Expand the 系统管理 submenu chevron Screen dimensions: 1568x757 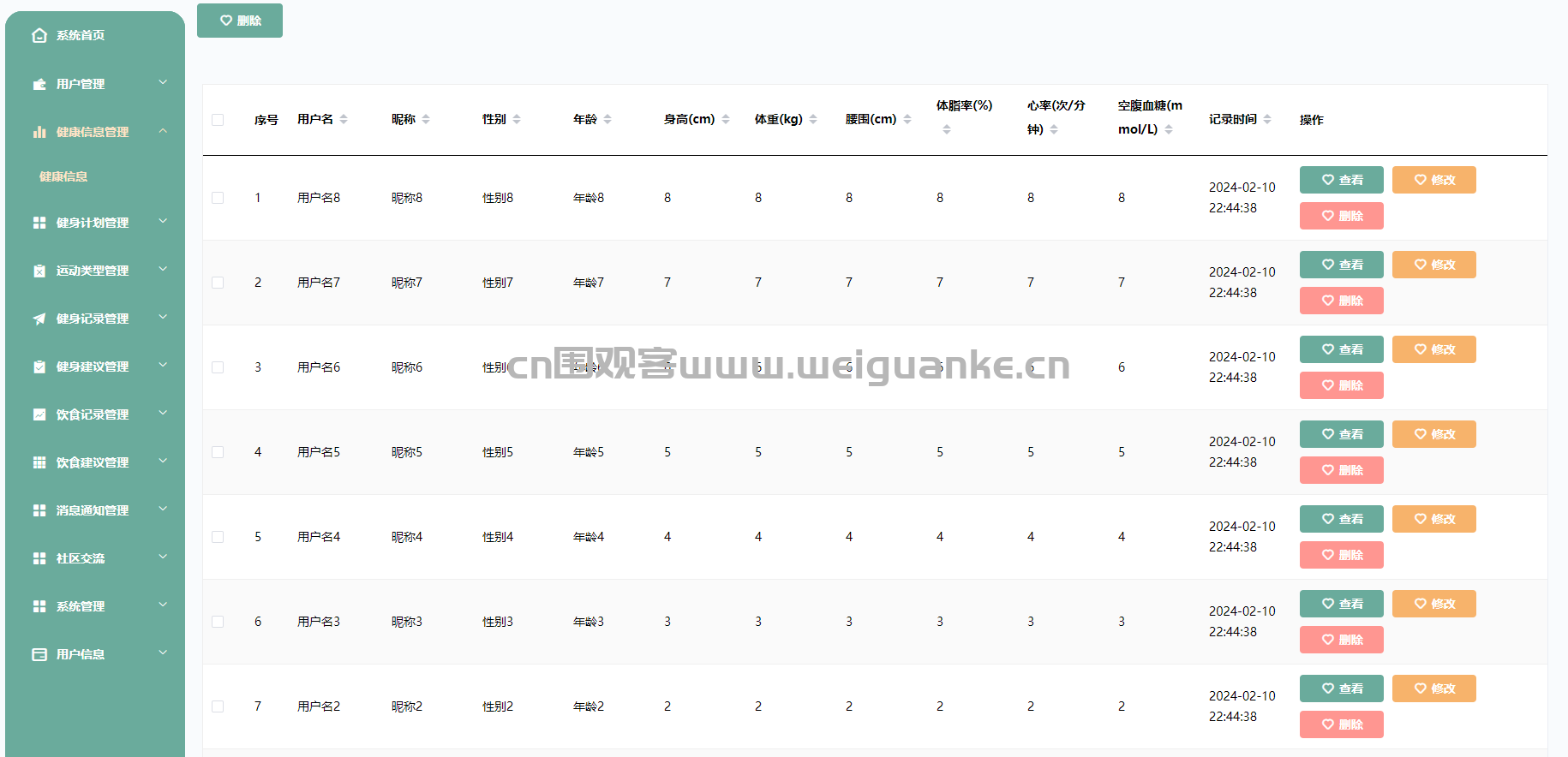click(x=163, y=605)
